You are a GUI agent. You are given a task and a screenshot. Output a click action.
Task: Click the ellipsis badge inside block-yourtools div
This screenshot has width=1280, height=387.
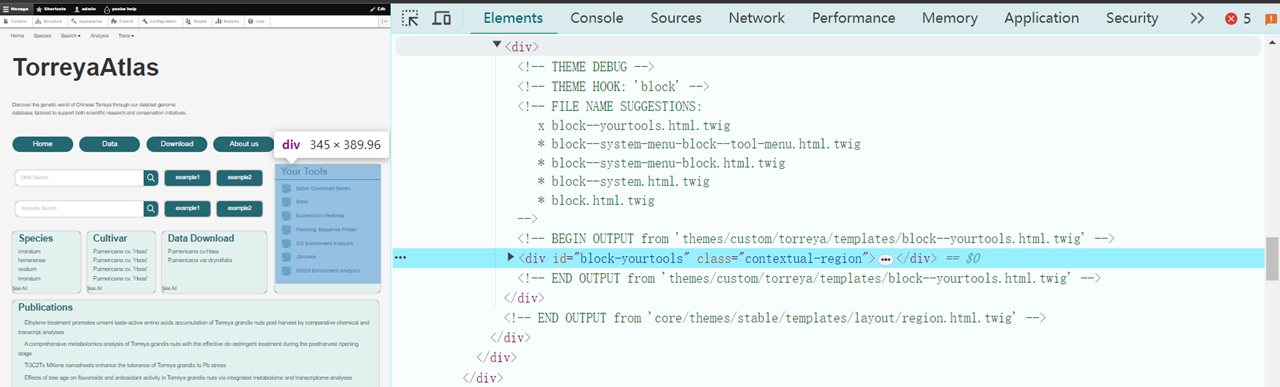[885, 259]
